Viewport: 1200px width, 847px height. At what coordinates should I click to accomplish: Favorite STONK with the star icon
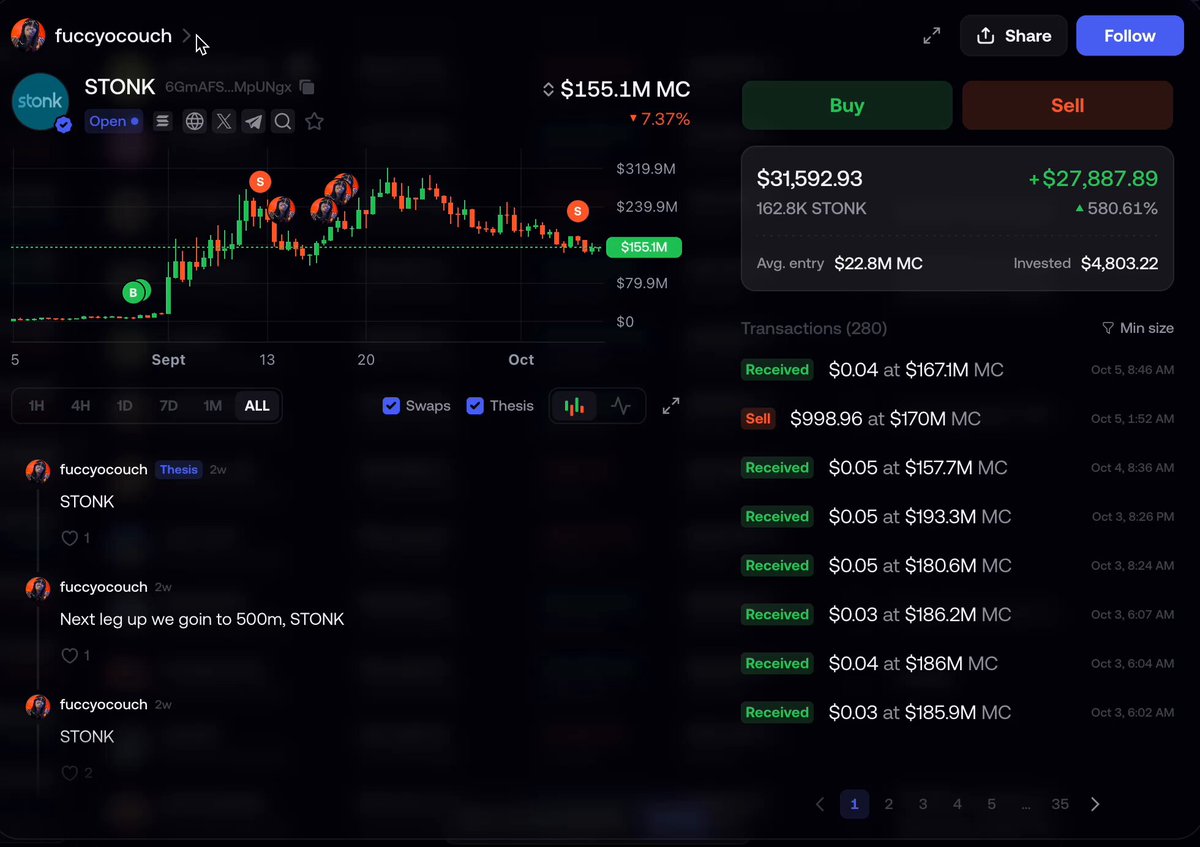point(314,122)
